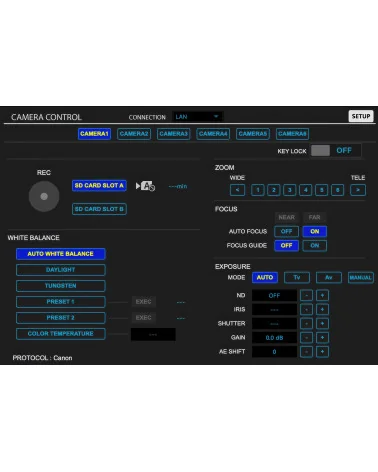Switch to CAMERA2 tab
378x472 pixels.
[134, 134]
